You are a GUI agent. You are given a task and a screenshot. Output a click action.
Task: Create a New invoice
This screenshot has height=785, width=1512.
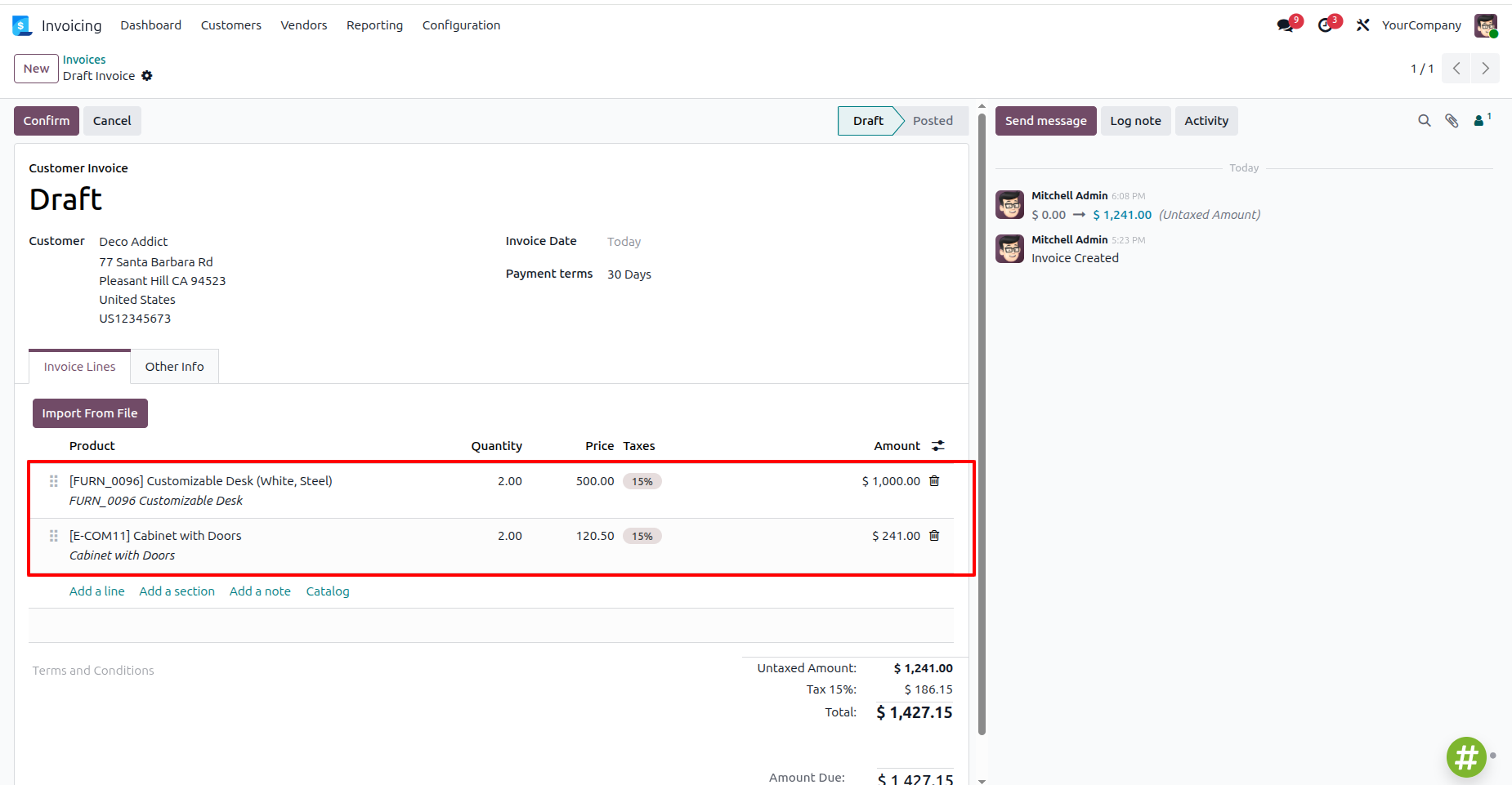pos(37,69)
